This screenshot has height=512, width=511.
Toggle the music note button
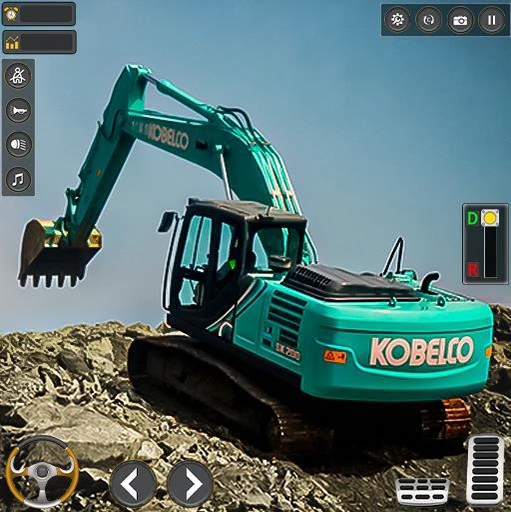(18, 179)
